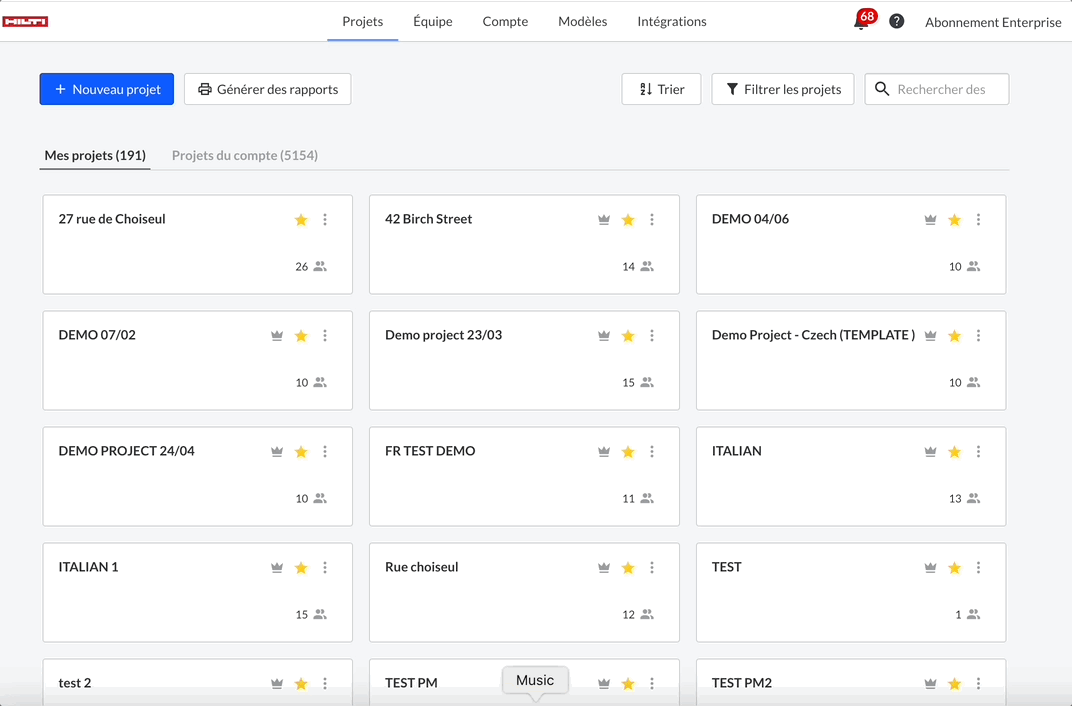Image resolution: width=1072 pixels, height=706 pixels.
Task: Click members icon on DEMO 04/06
Action: coord(974,267)
